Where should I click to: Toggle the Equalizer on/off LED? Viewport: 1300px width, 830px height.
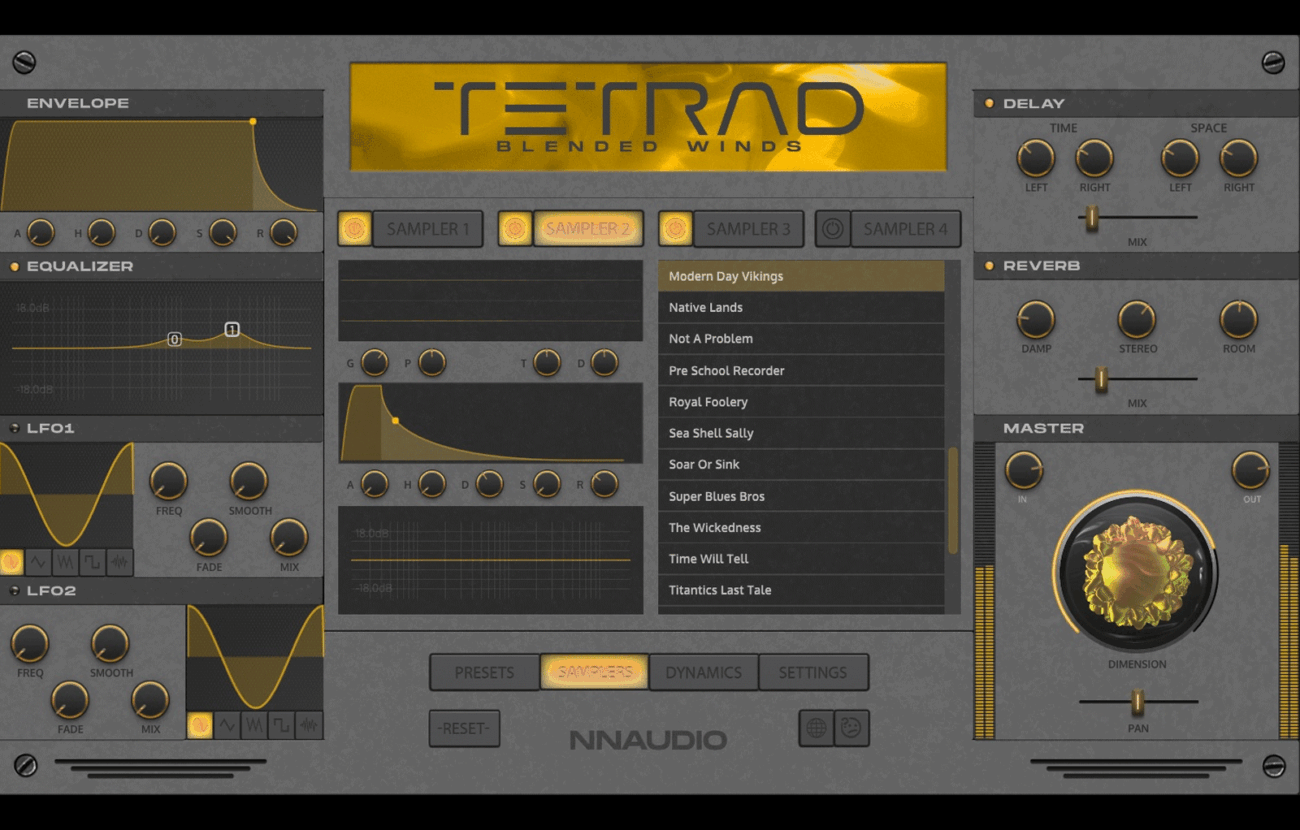click(x=14, y=267)
